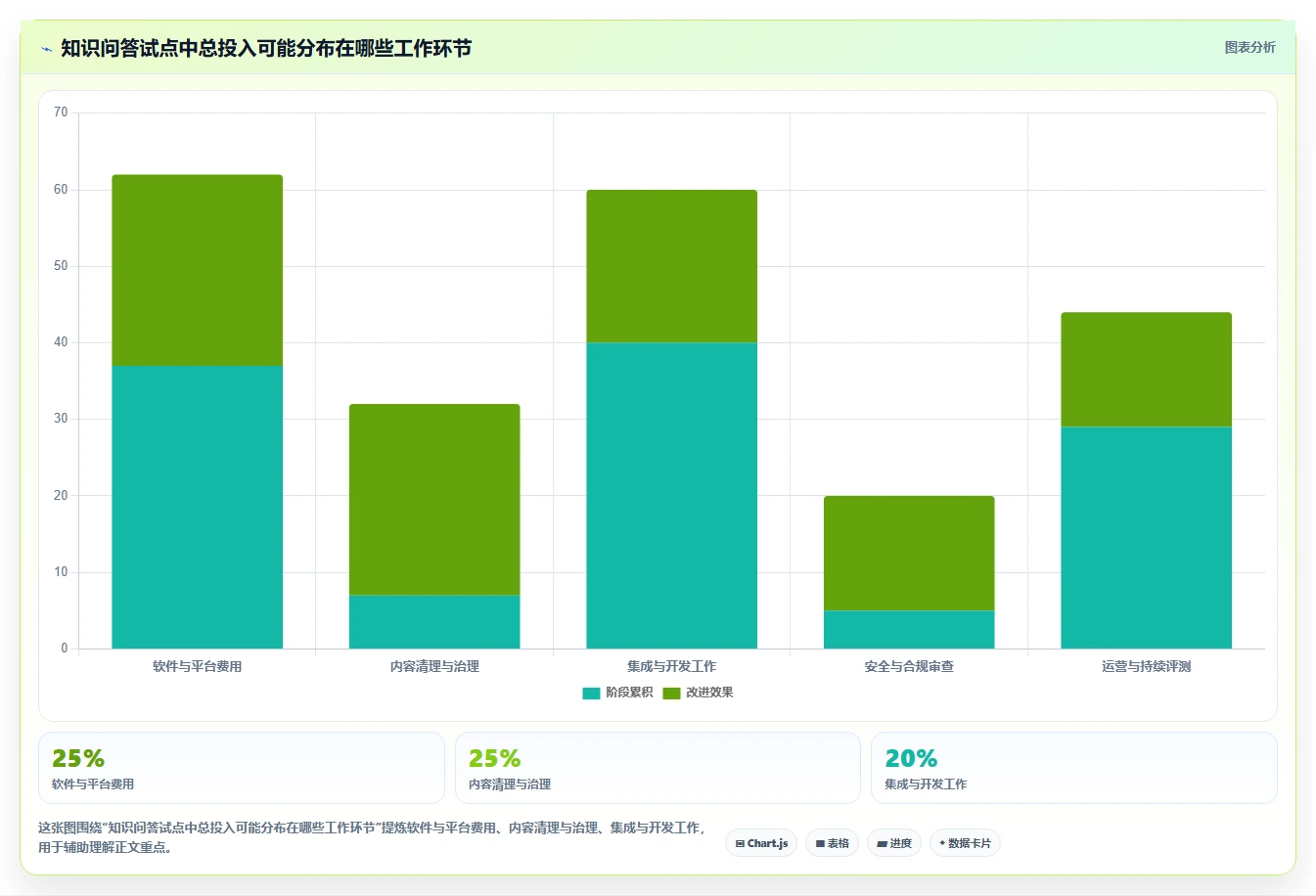Click the teal segment of 内容清理与治理 bar
The height and width of the screenshot is (896, 1316).
(x=434, y=621)
